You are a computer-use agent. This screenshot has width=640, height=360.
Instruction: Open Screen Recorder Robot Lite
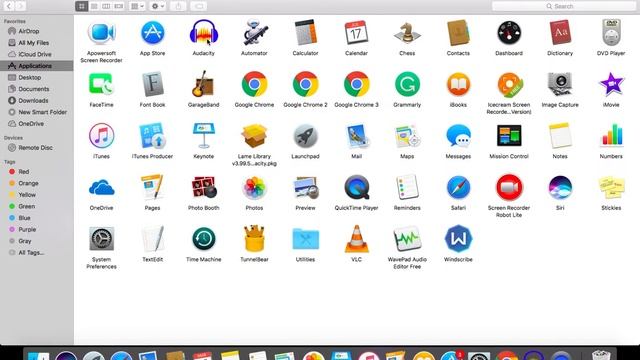509,187
